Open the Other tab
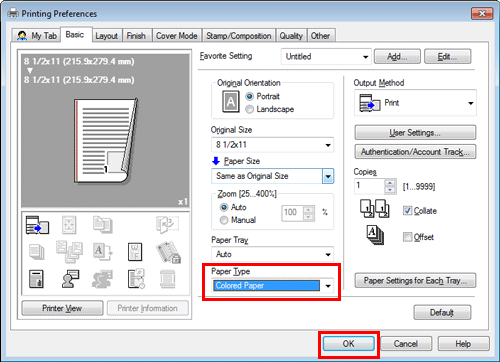 click(x=320, y=36)
